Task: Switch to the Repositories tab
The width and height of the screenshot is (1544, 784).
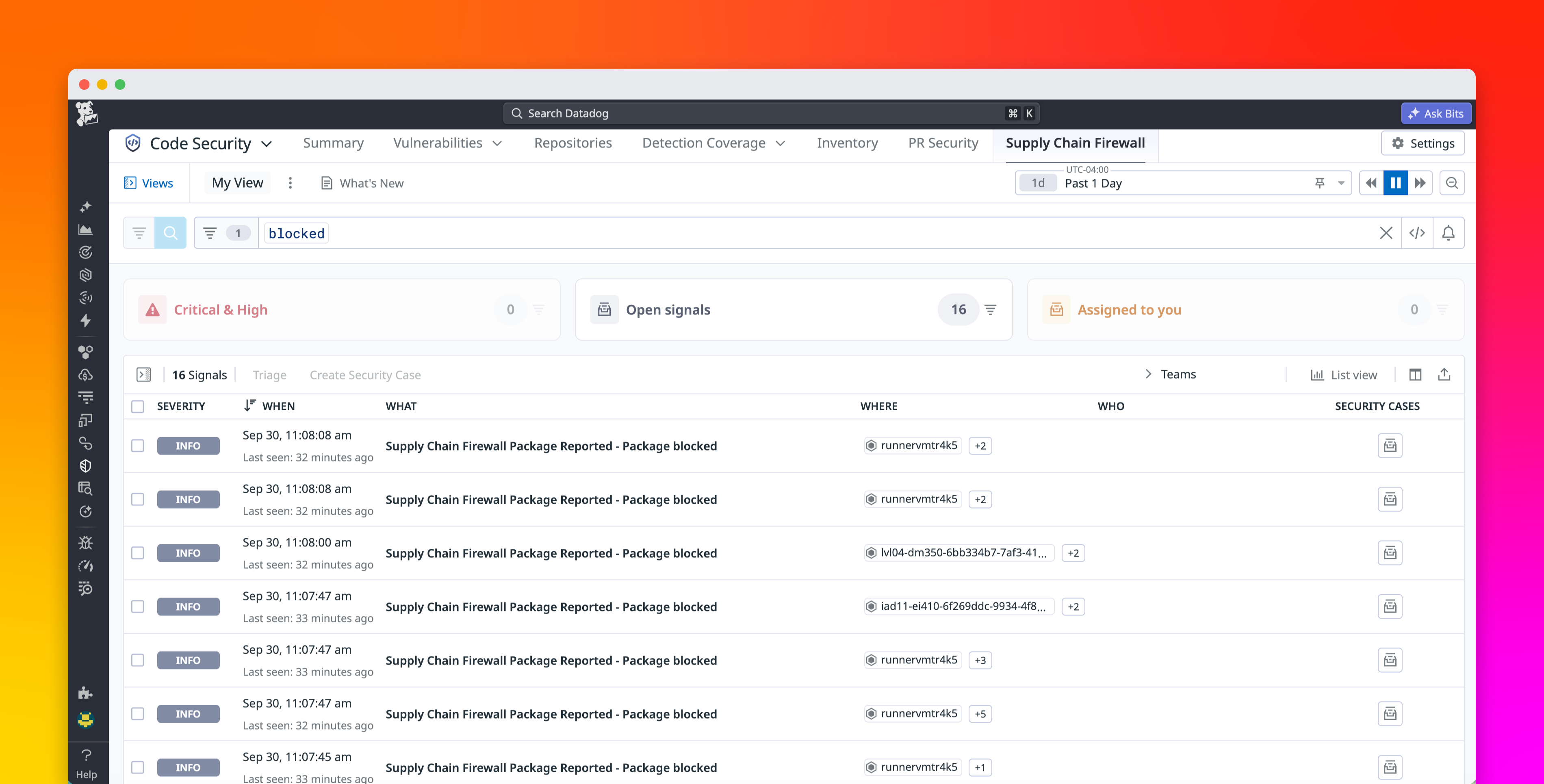Action: 573,143
